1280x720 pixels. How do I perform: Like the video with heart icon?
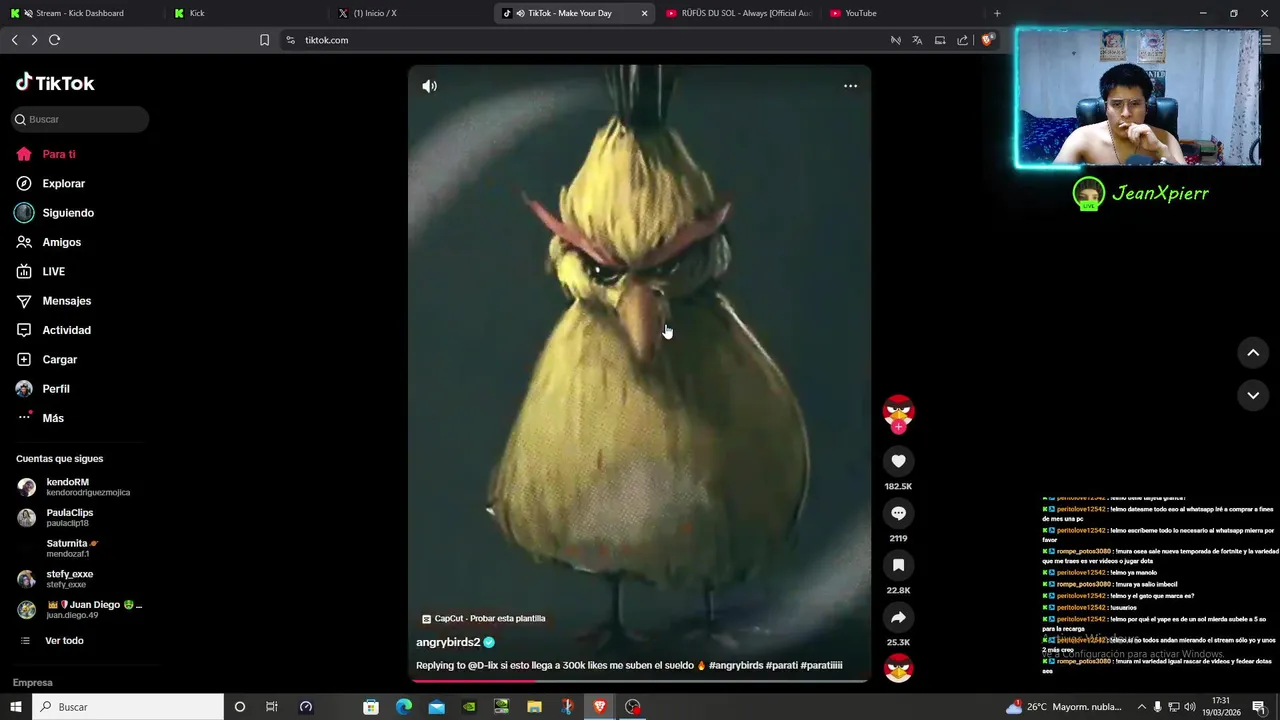[898, 461]
